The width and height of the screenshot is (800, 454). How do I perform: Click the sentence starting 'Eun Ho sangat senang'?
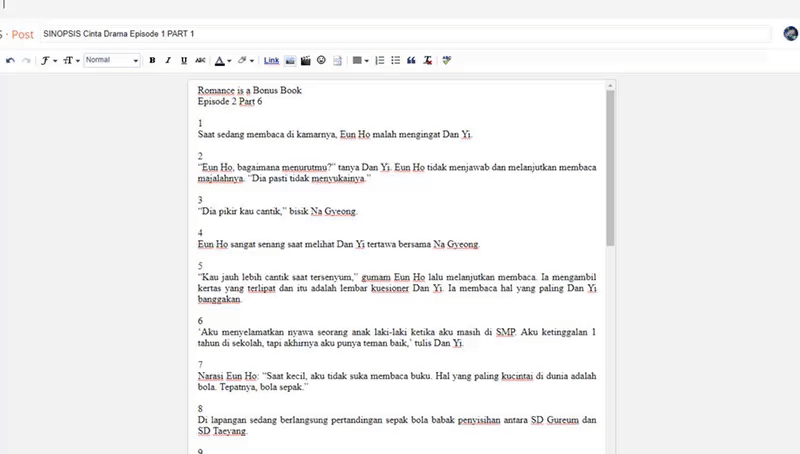[x=339, y=244]
